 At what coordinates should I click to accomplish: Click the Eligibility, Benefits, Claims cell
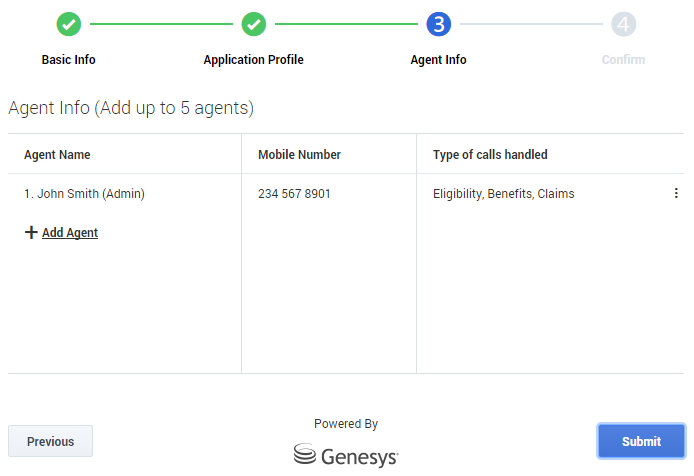click(x=503, y=194)
